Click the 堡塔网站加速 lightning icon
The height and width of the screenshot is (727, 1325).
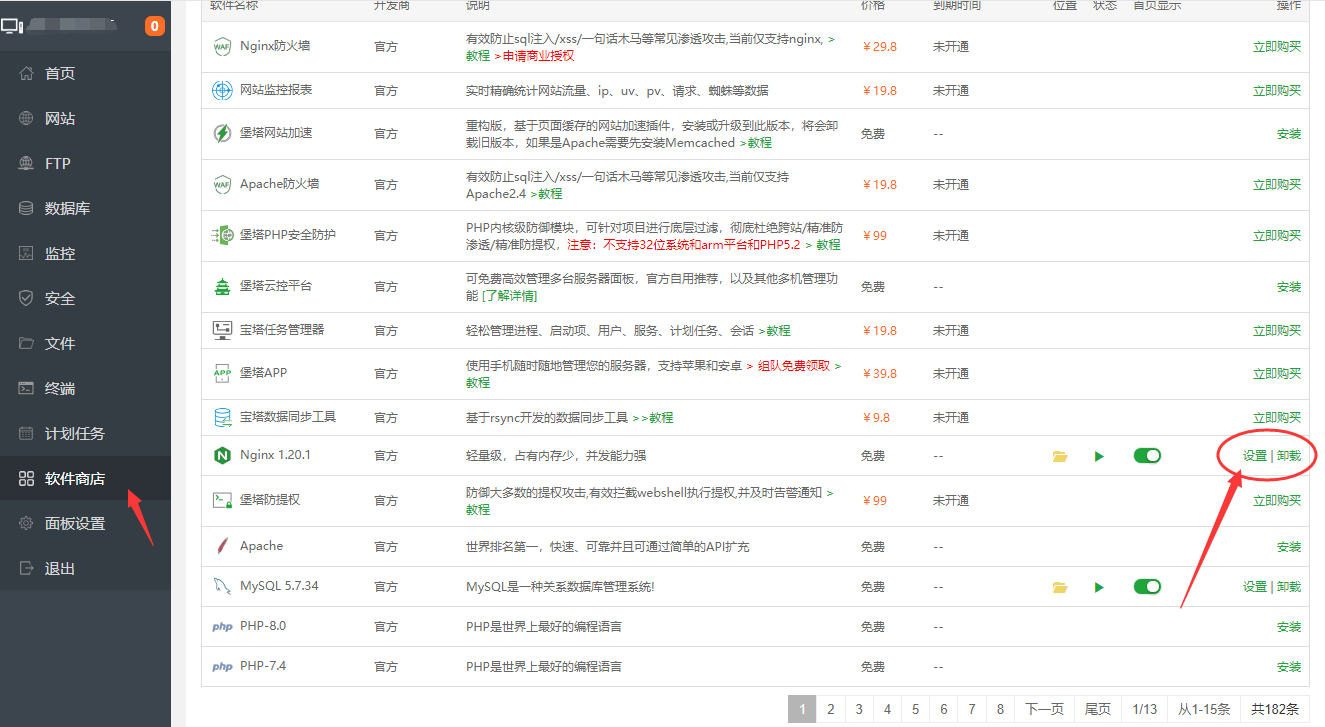coord(222,133)
